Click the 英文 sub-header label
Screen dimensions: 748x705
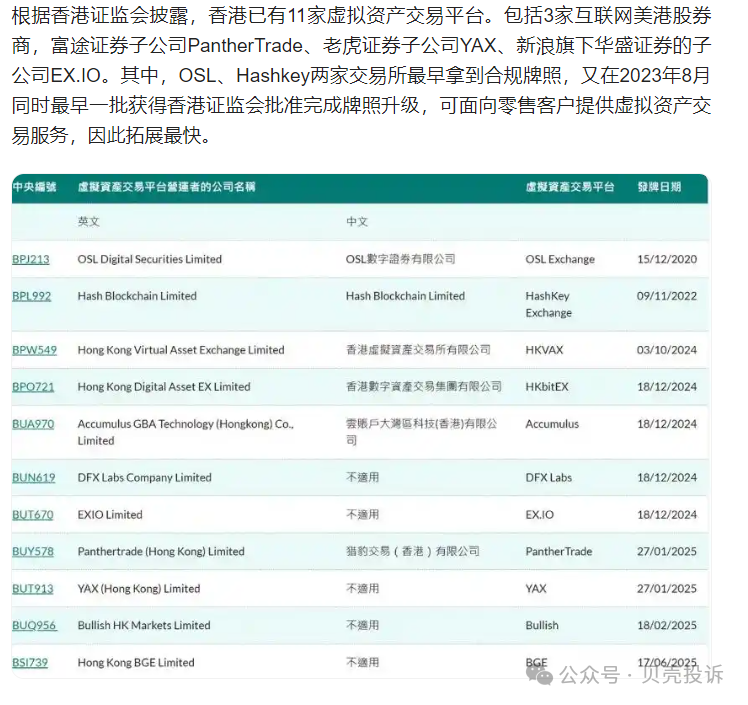coord(89,222)
